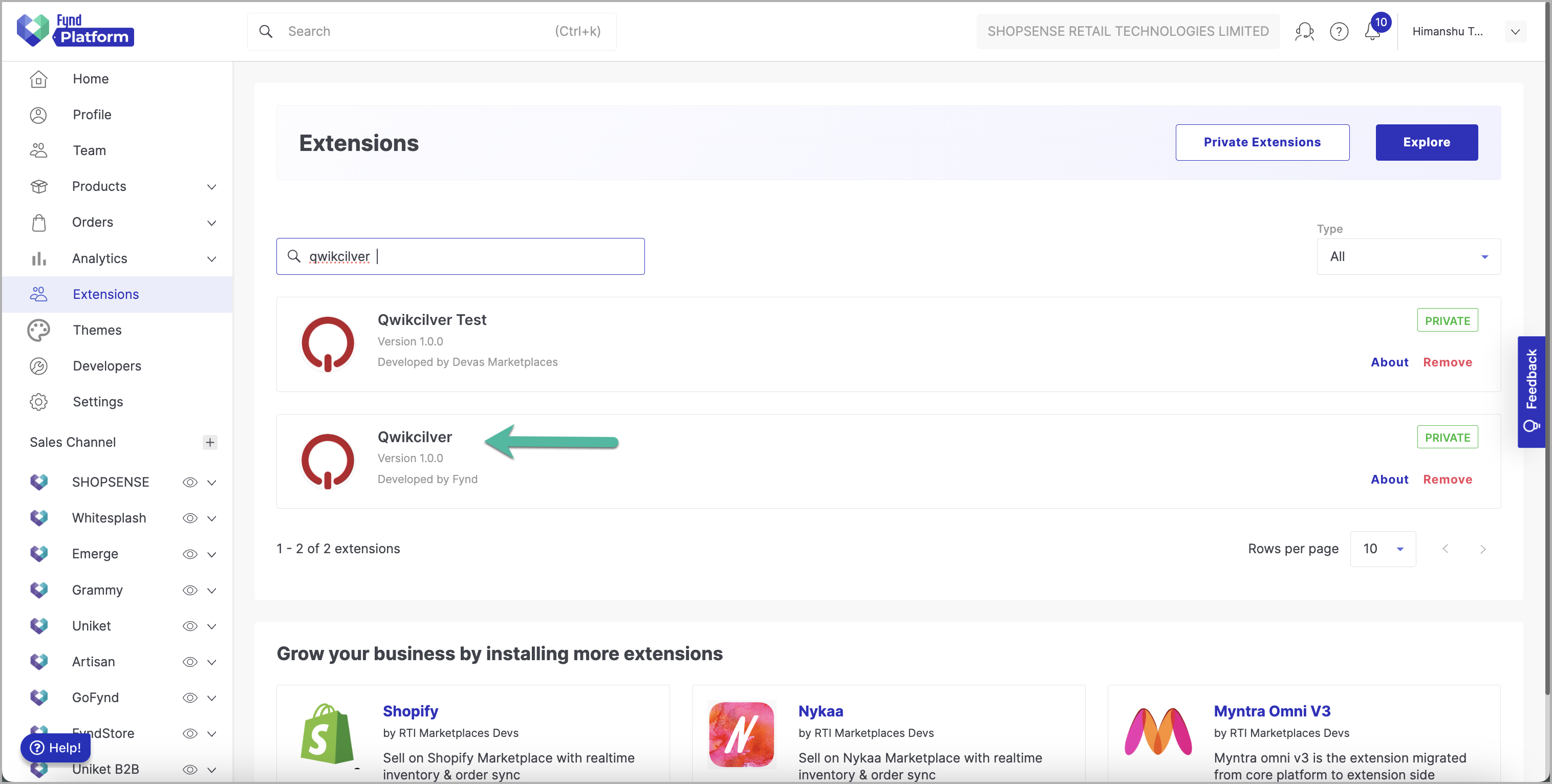
Task: Toggle visibility eye for Uniket B2B
Action: tap(190, 769)
